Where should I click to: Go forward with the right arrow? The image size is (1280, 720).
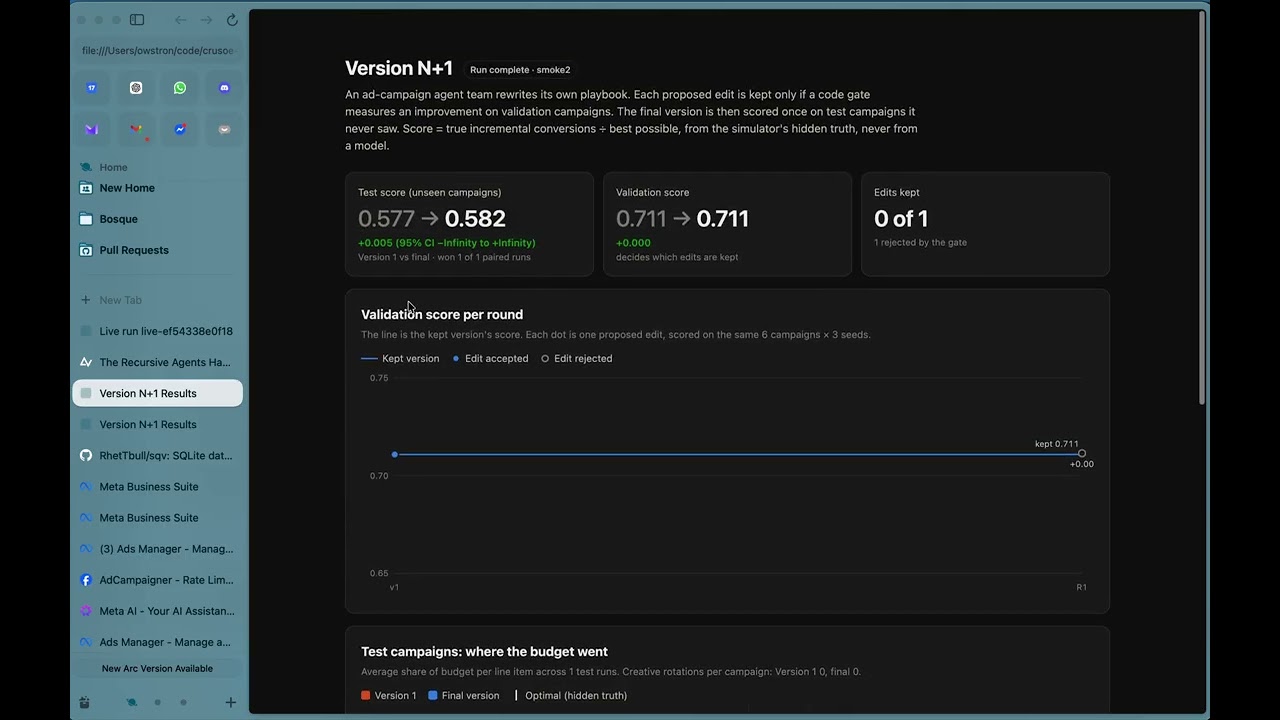(206, 20)
